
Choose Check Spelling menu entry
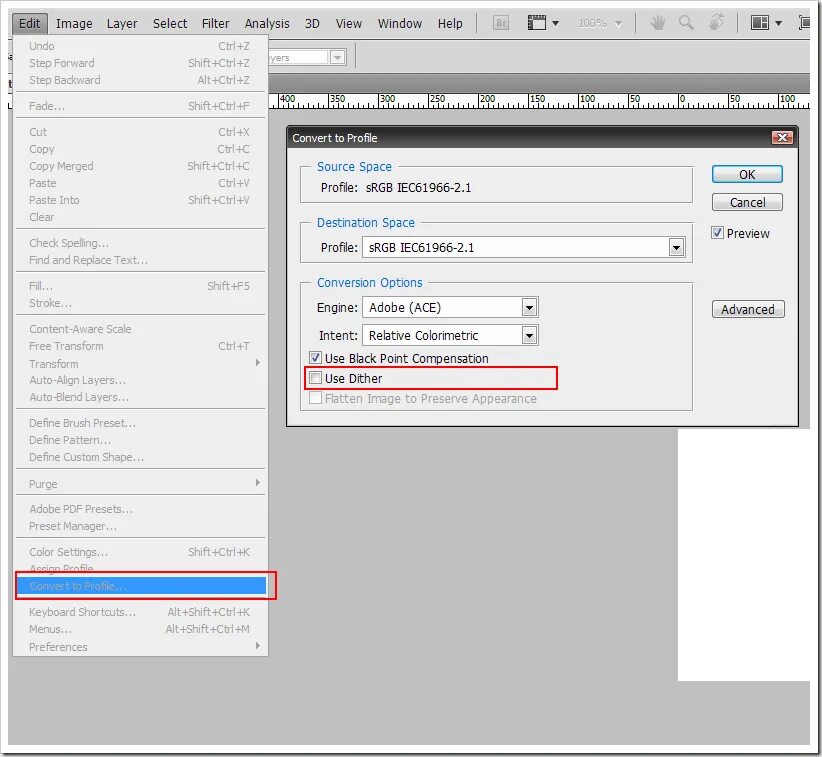141,243
